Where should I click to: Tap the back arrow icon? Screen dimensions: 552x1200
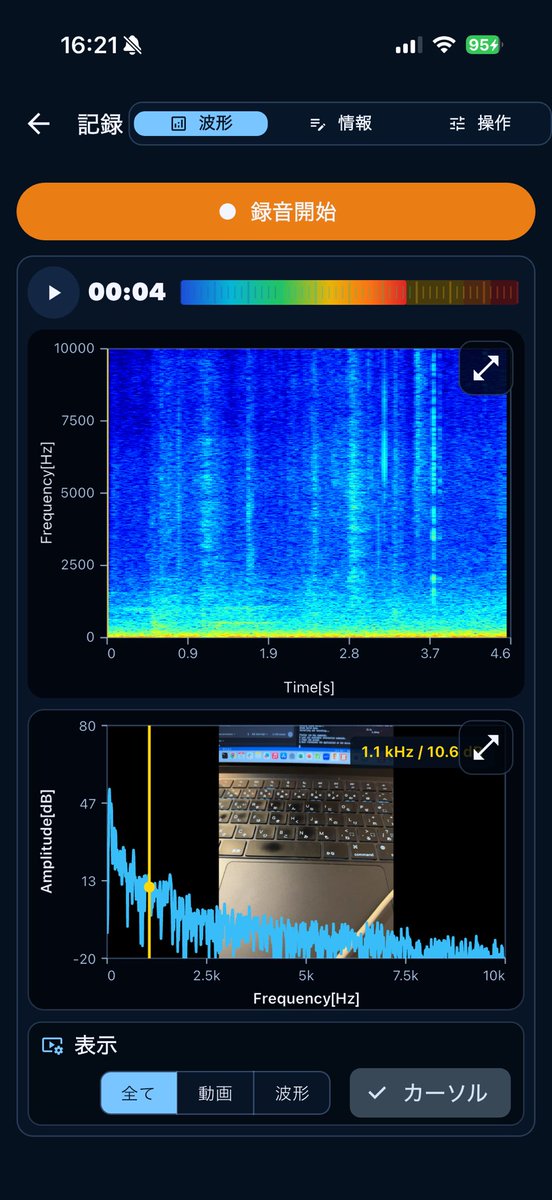tap(38, 124)
